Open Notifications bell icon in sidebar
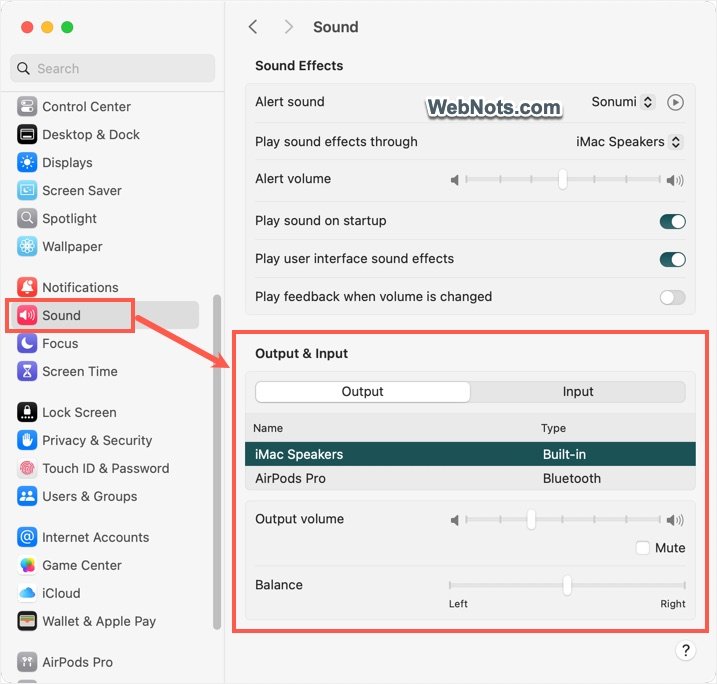The image size is (717, 684). click(x=27, y=288)
